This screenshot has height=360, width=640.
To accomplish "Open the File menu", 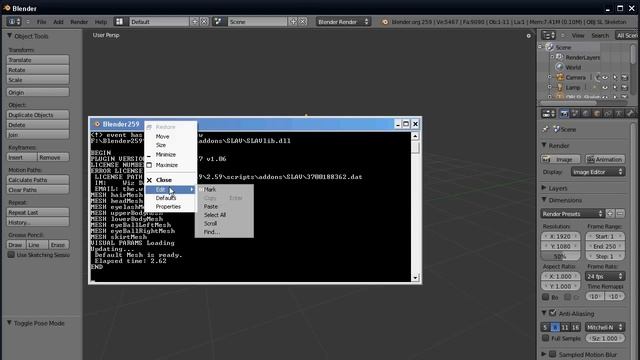I will click(42, 22).
